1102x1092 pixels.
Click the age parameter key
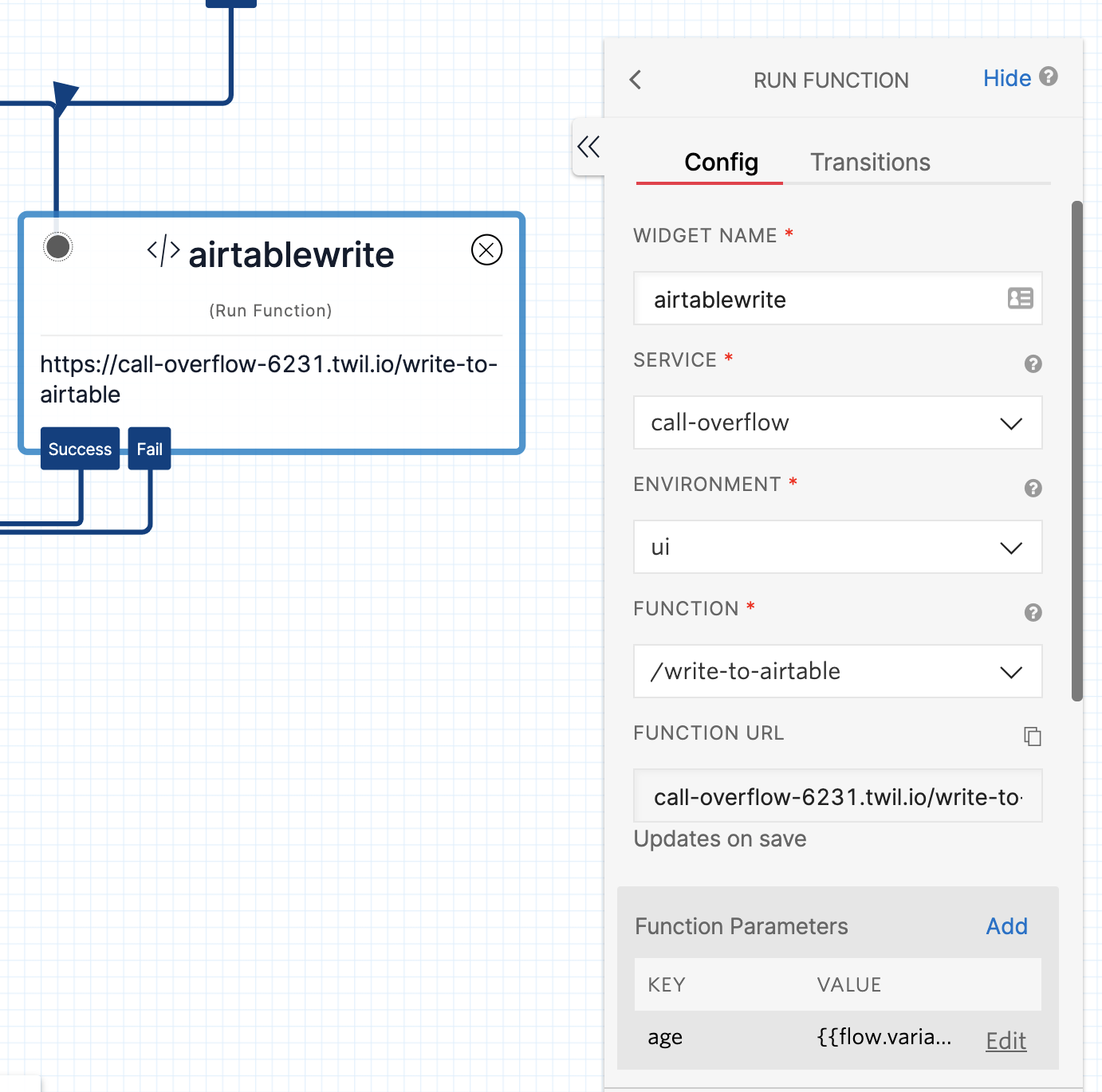(x=665, y=1037)
